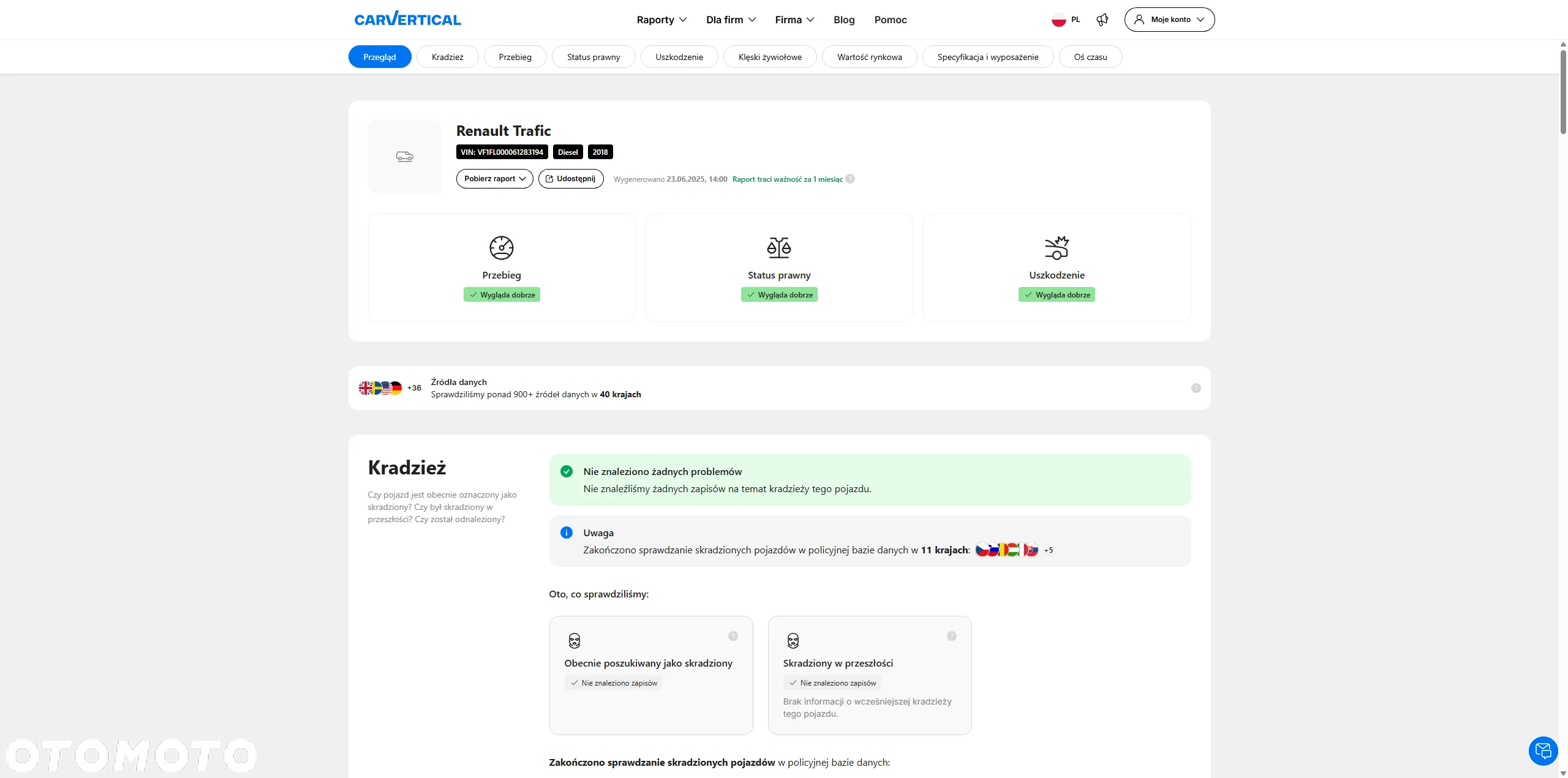Click the carVertical logo

(407, 20)
